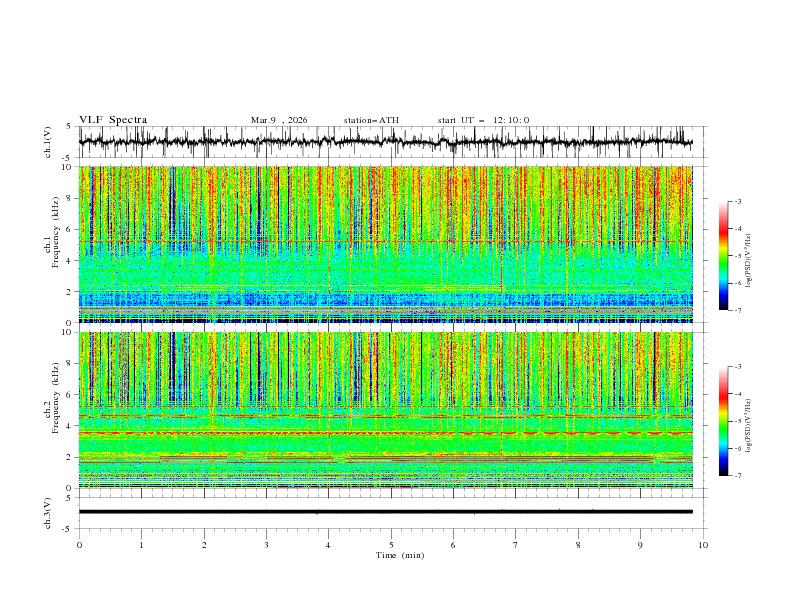Click the "log(PSD)(V²/Hz)" label beside ch.1 color bar
The image size is (792, 612).
749,261
